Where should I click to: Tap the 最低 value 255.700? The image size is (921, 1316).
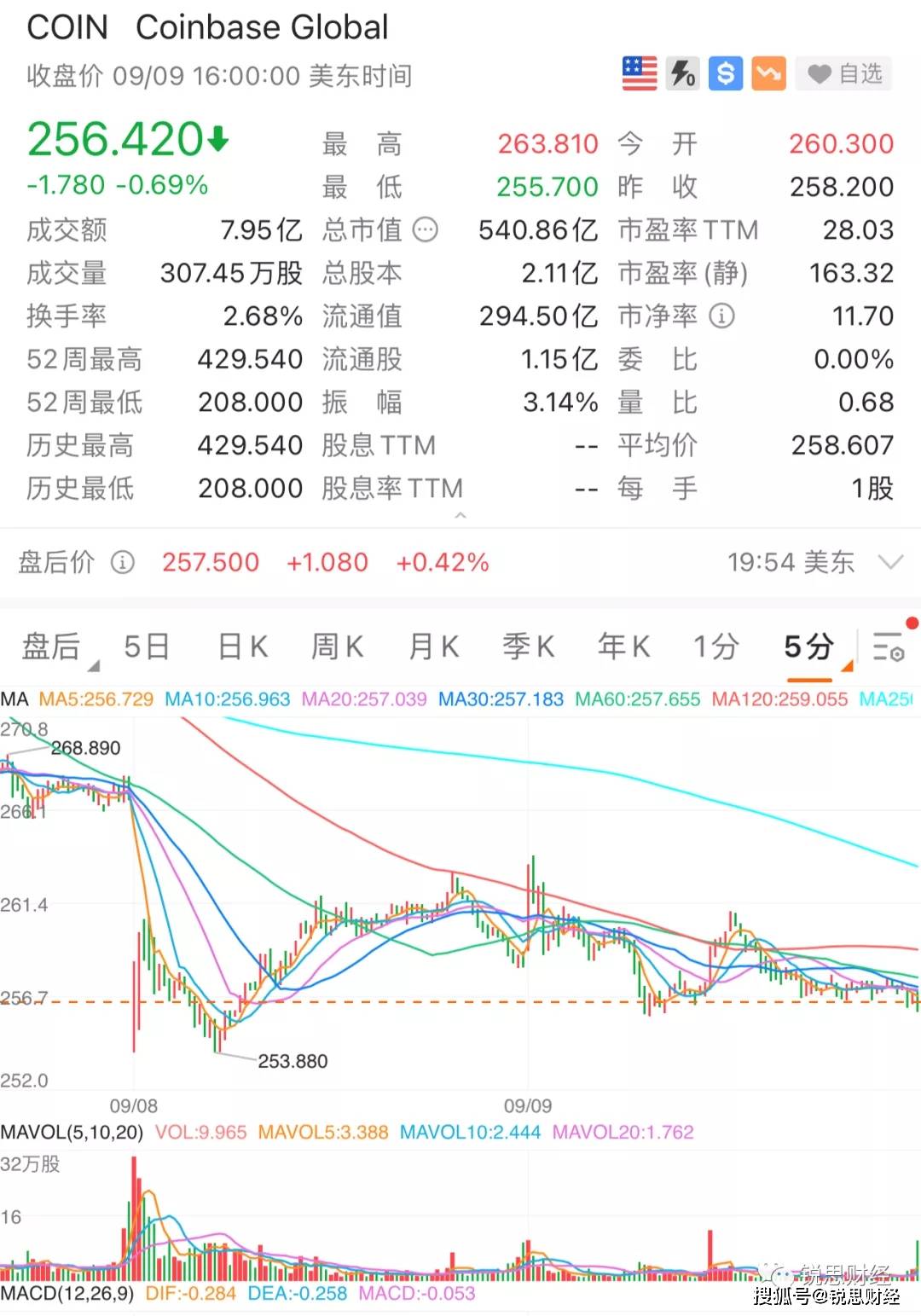[547, 187]
